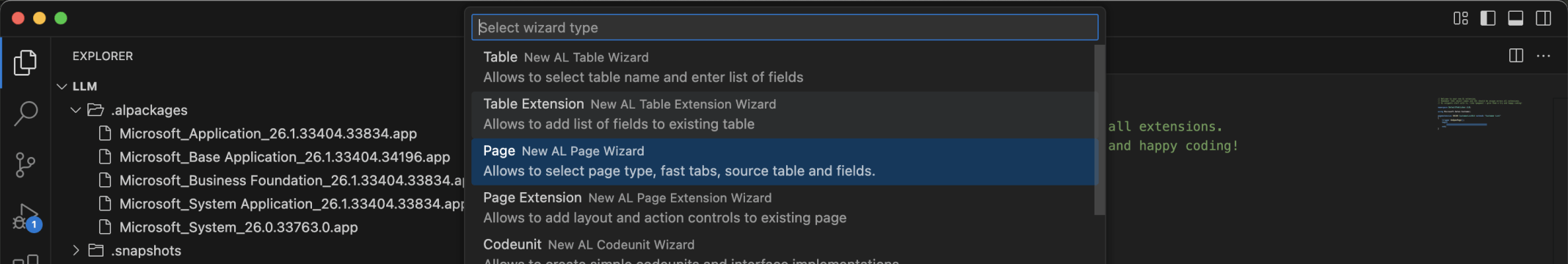This screenshot has height=264, width=1568.
Task: Open the Explorer view icon
Action: [x=25, y=63]
